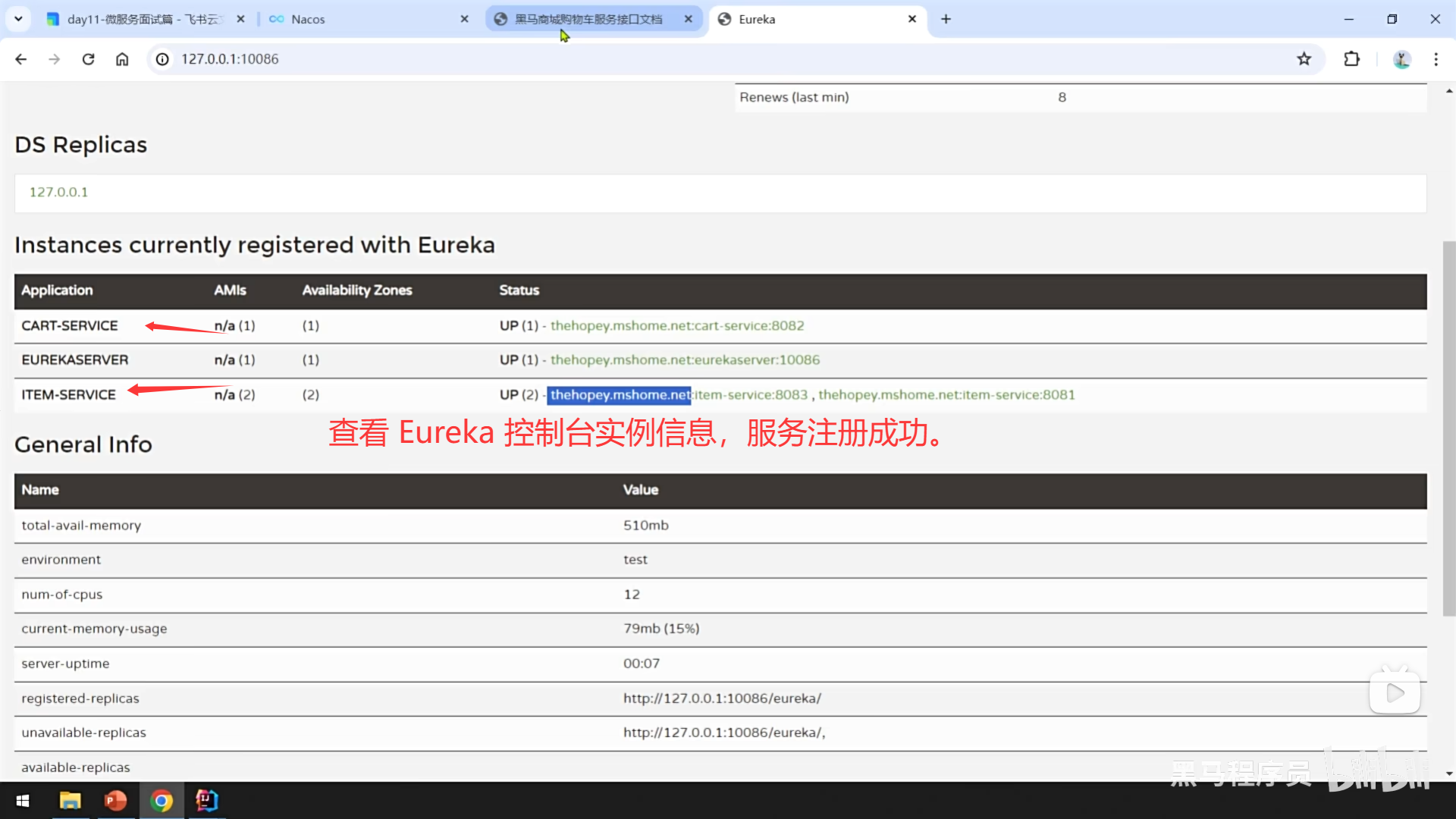Reload the Eureka page
Viewport: 1456px width, 819px height.
(x=88, y=59)
